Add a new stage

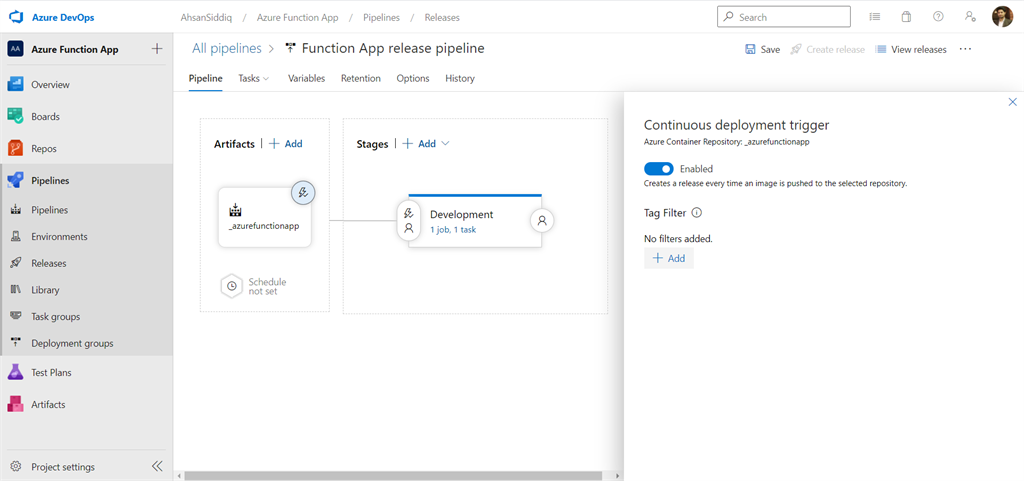coord(419,144)
